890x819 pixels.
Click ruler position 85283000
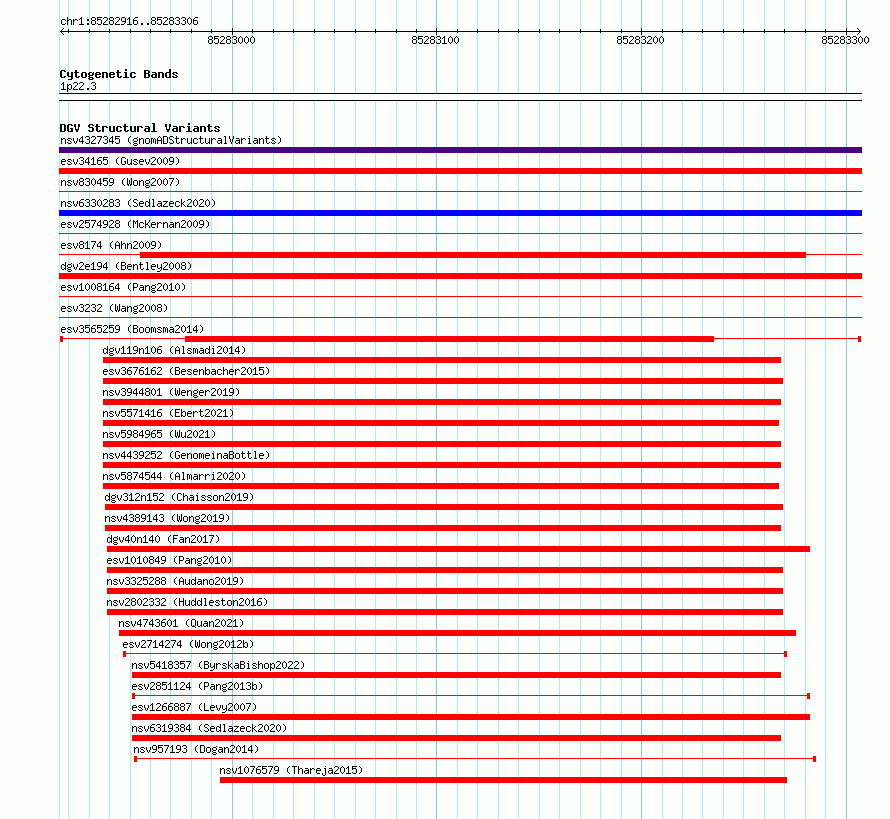232,40
